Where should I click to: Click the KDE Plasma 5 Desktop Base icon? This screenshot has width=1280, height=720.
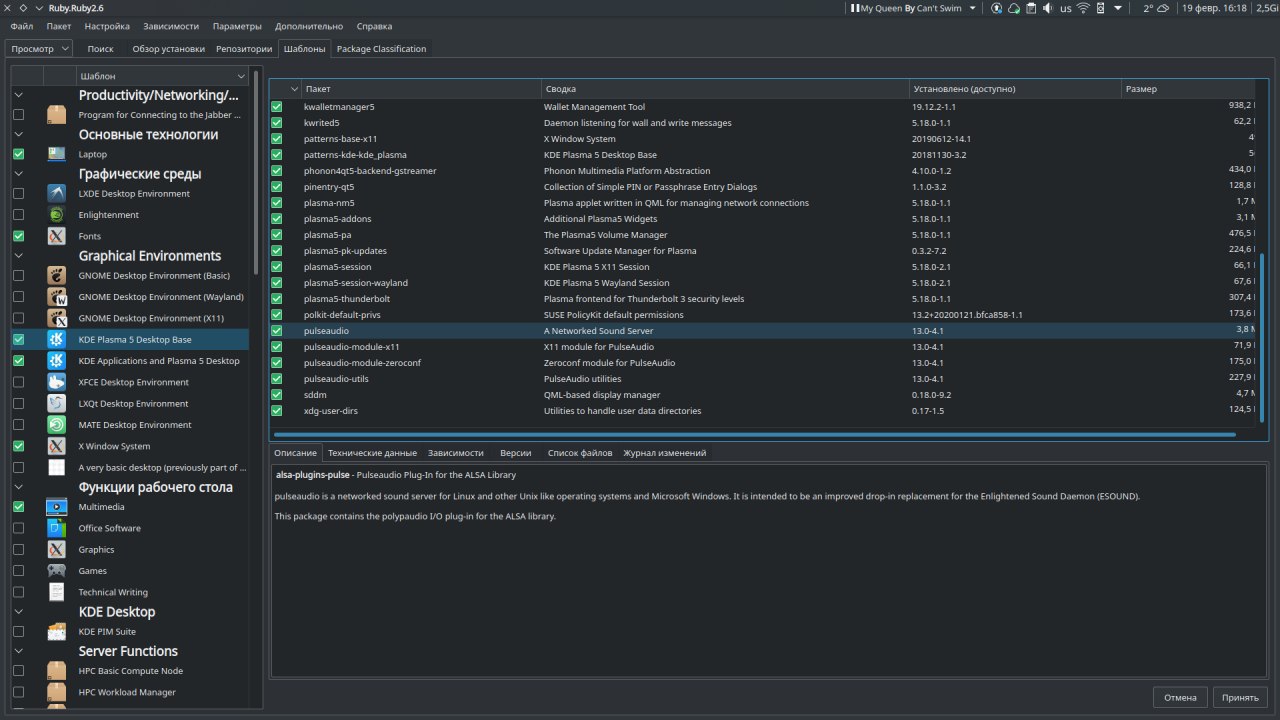pyautogui.click(x=57, y=340)
